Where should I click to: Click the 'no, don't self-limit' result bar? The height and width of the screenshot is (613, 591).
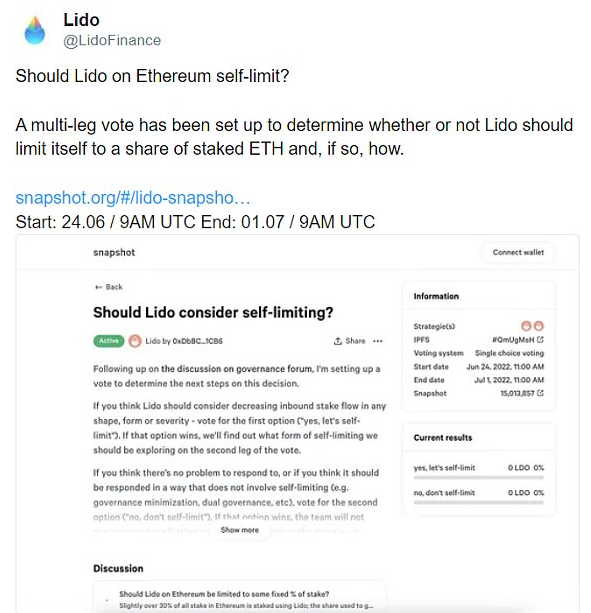478,503
